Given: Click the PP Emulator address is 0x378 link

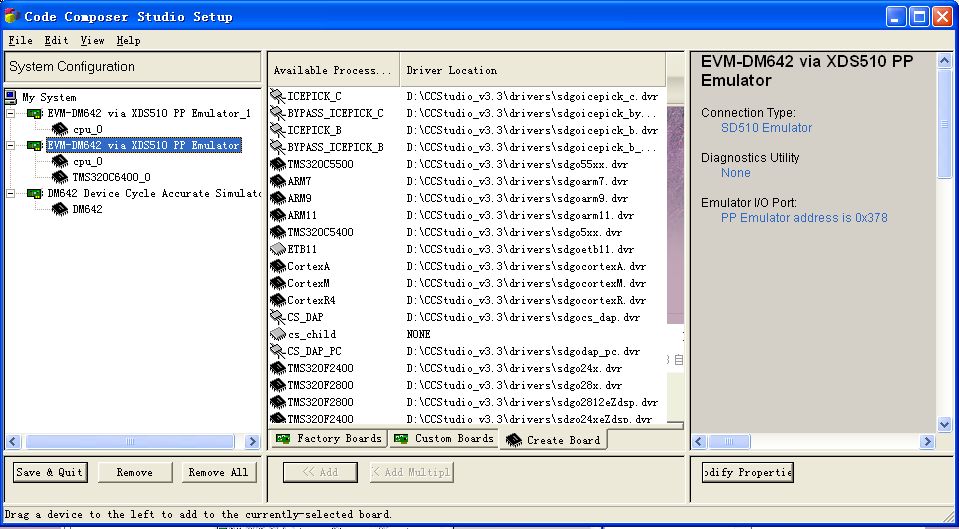Looking at the screenshot, I should [804, 218].
